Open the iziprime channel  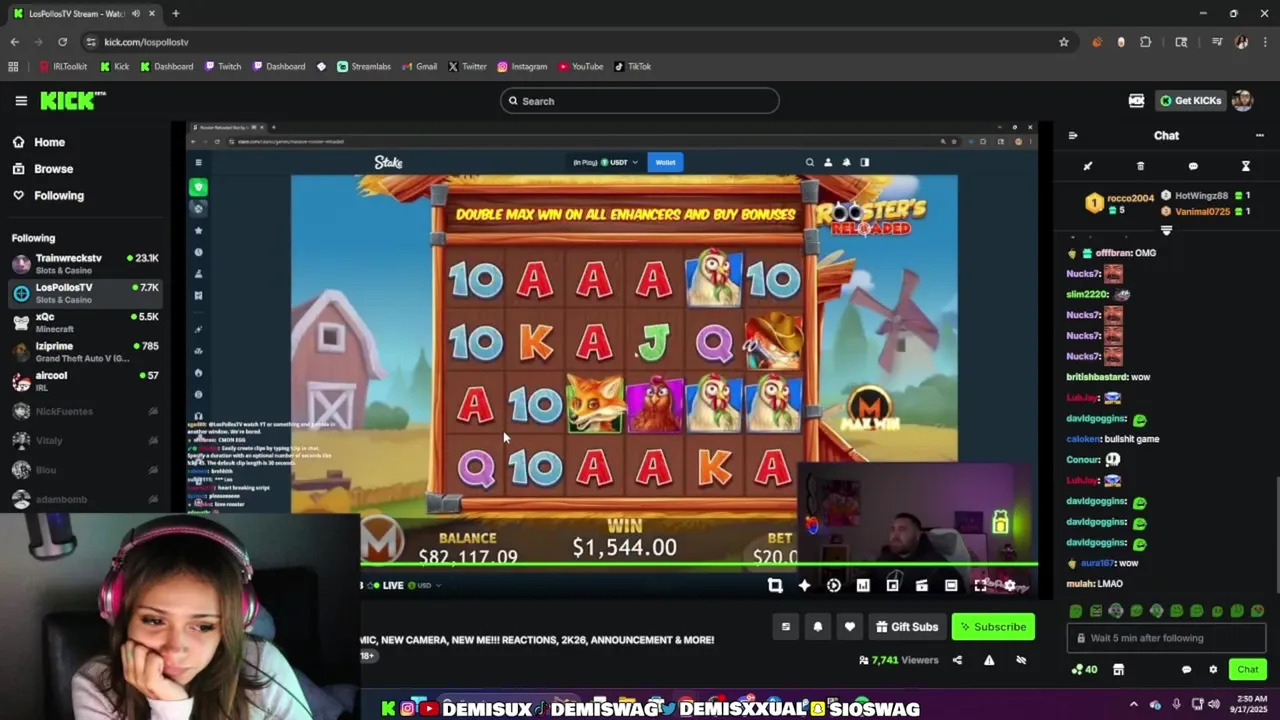click(86, 351)
